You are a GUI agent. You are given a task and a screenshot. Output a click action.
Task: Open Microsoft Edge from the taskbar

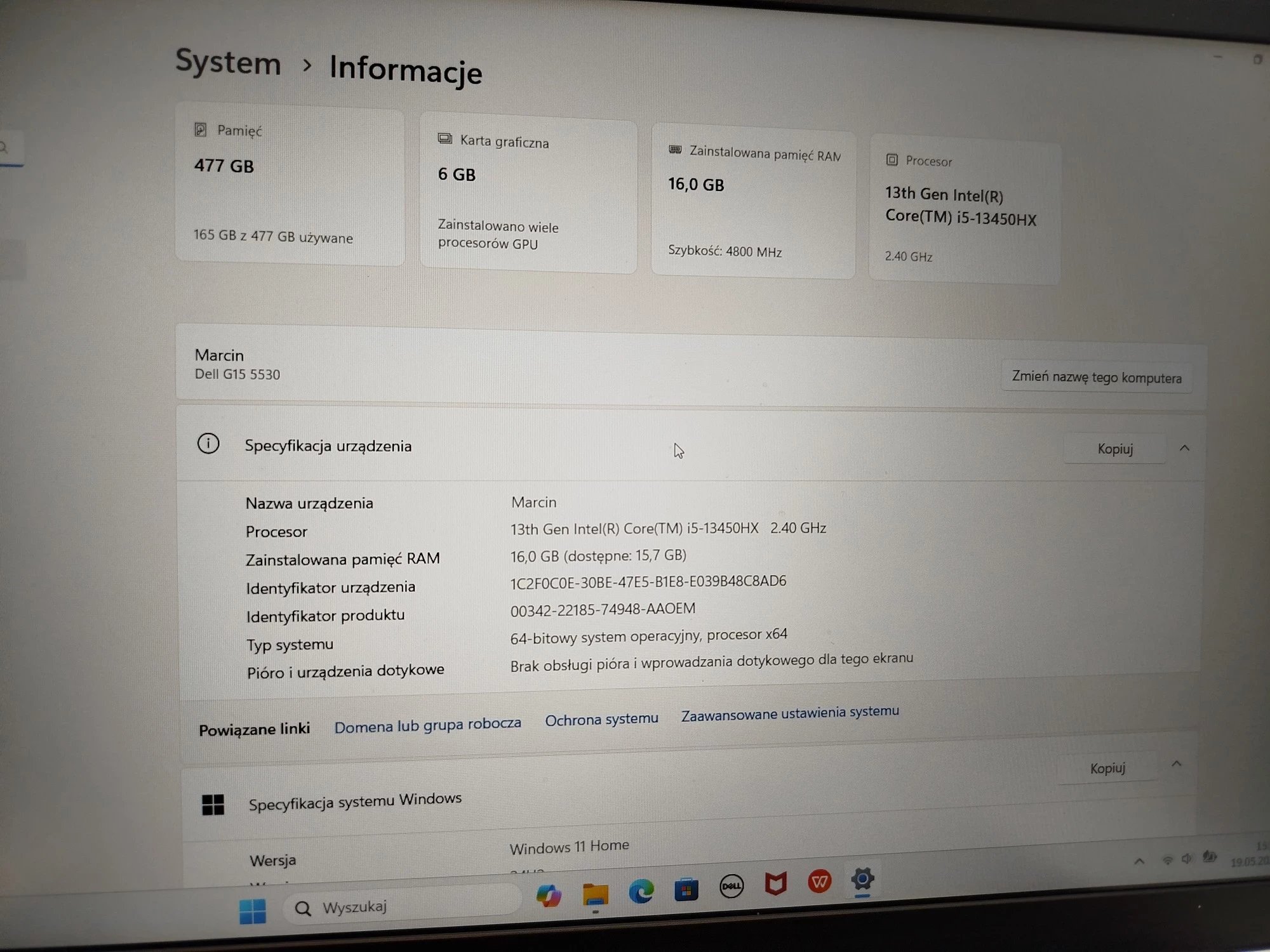click(641, 892)
